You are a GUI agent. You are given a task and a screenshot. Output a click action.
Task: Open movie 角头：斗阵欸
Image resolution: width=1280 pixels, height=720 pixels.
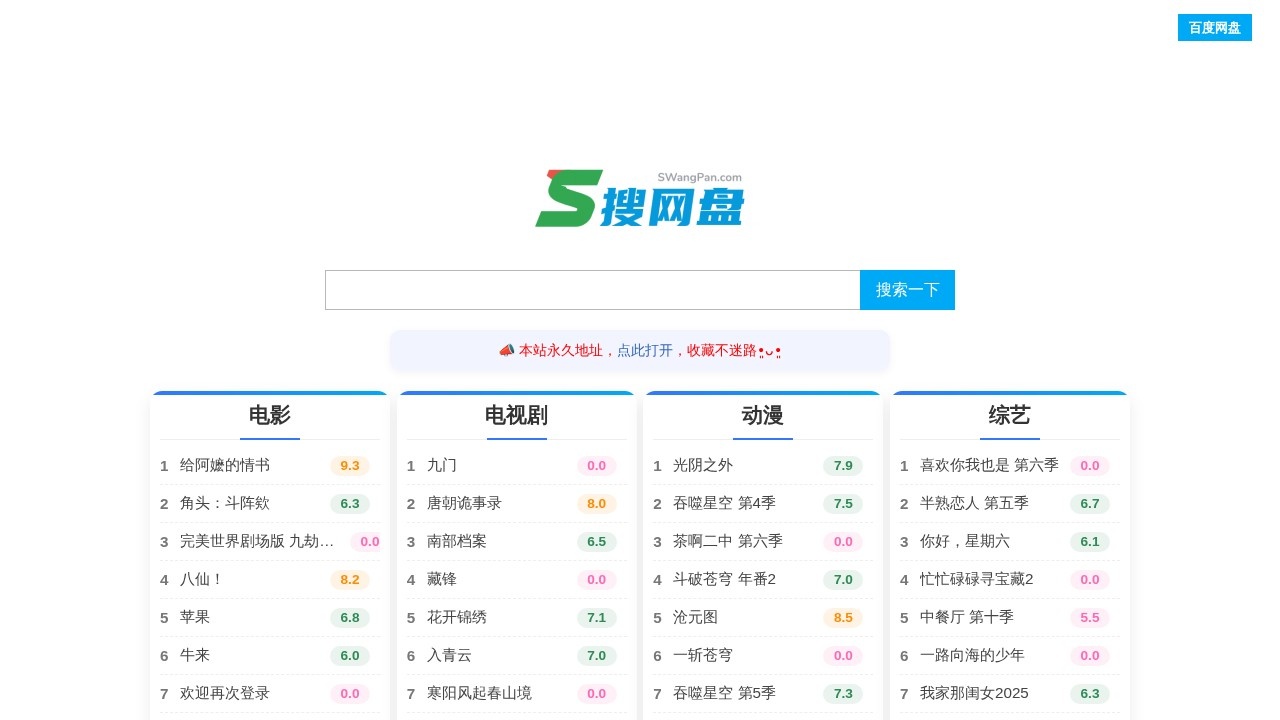225,503
